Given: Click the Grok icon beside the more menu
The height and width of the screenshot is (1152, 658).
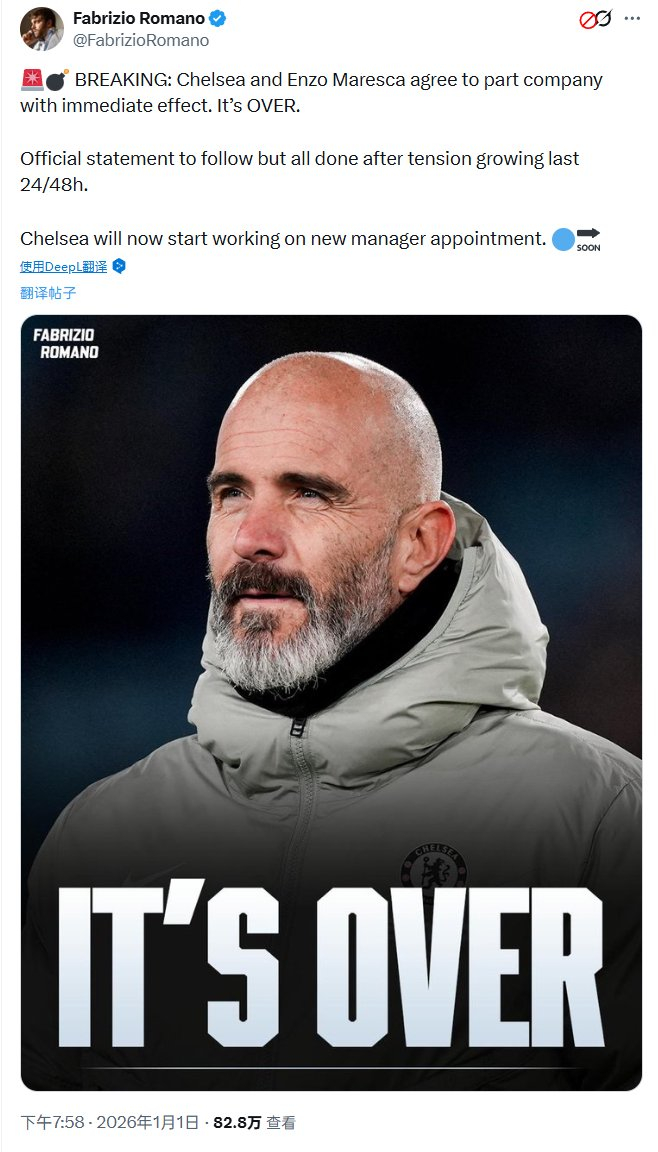Looking at the screenshot, I should [596, 19].
